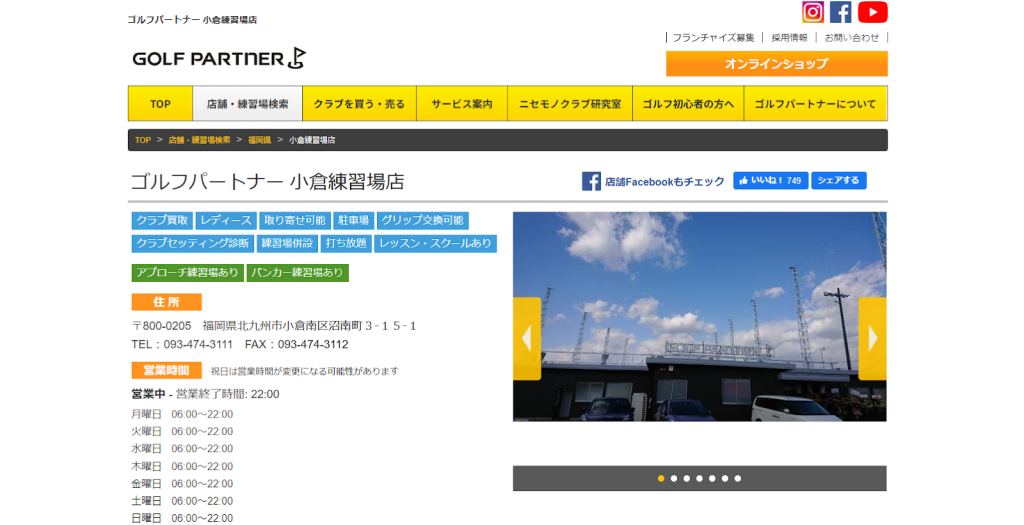Select the fourth carousel dot
Screen dimensions: 1024x525
click(700, 478)
